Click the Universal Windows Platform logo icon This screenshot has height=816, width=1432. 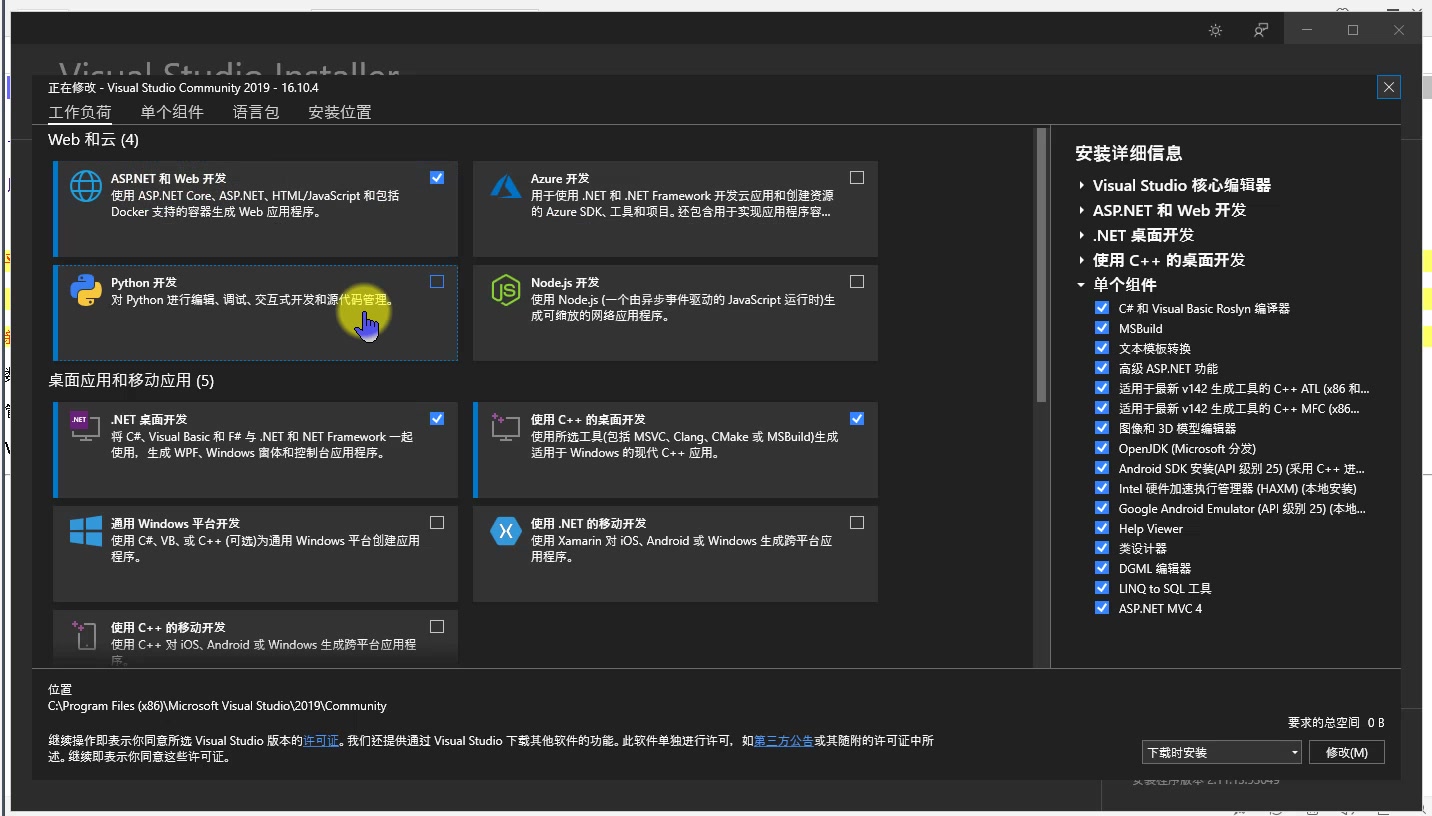pyautogui.click(x=86, y=531)
